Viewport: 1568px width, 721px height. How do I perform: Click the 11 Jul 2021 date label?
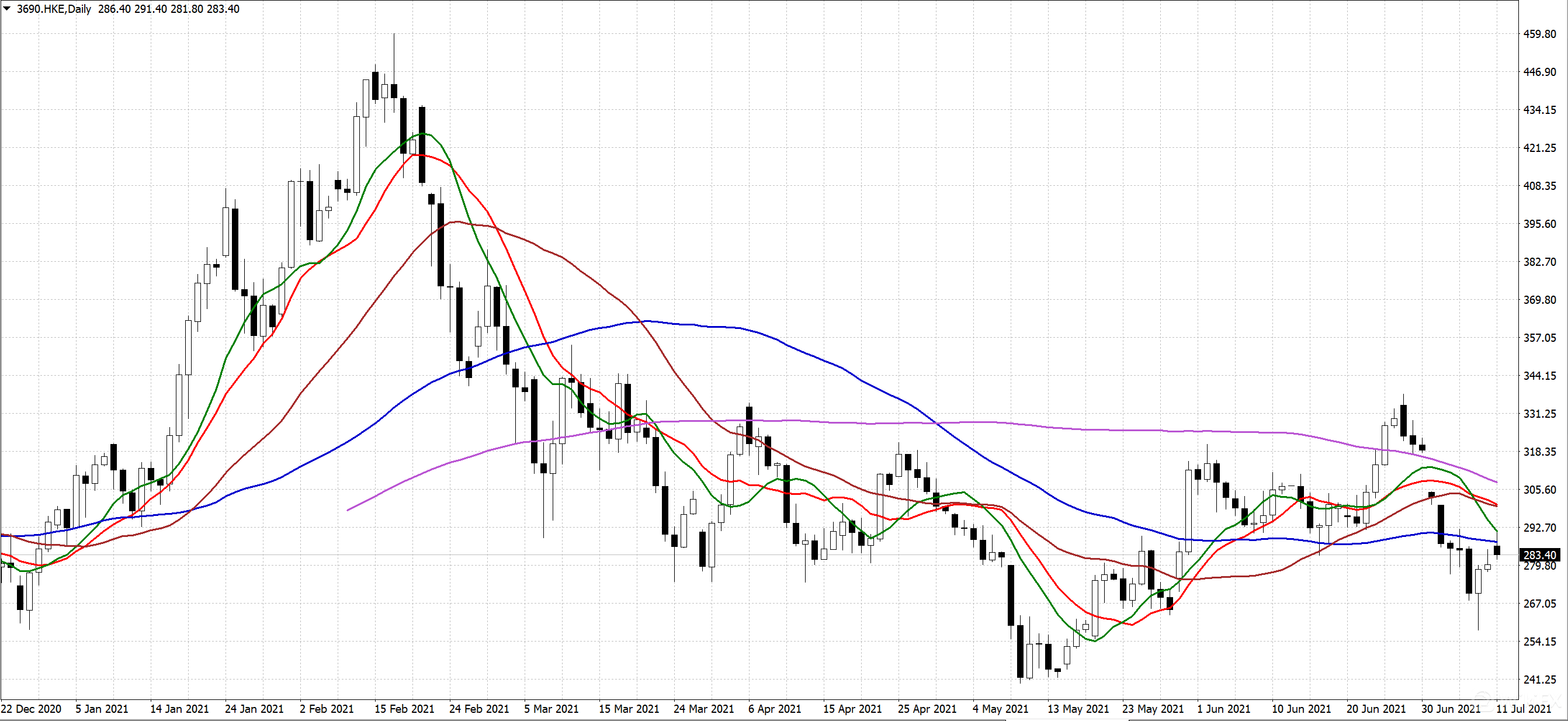coord(1524,709)
